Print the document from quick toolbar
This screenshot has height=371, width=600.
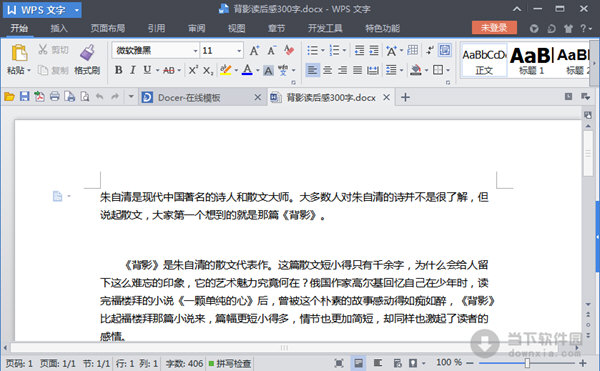click(x=55, y=96)
